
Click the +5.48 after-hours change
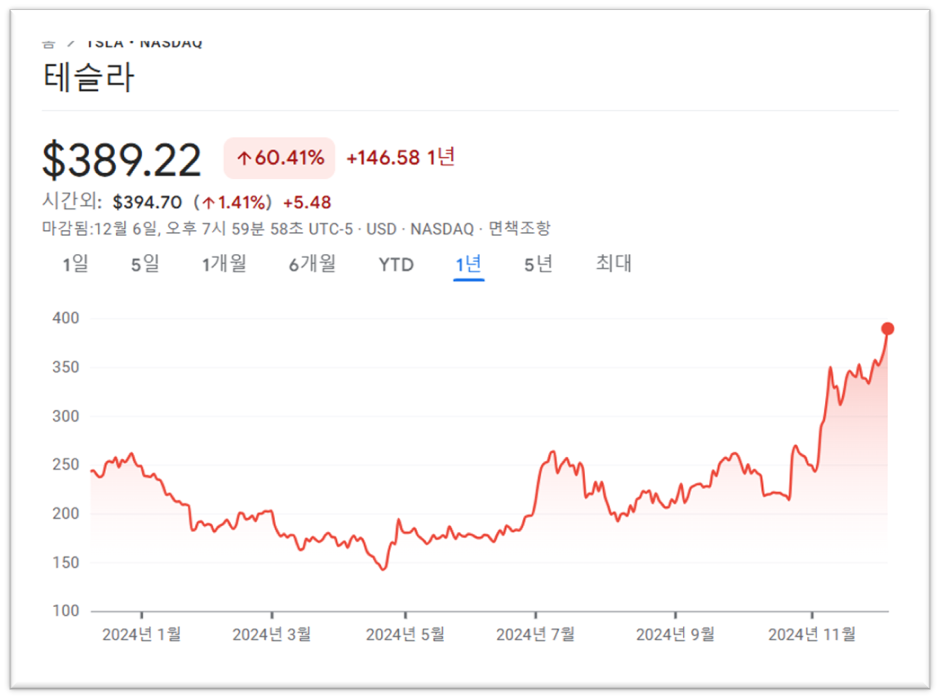(x=307, y=202)
